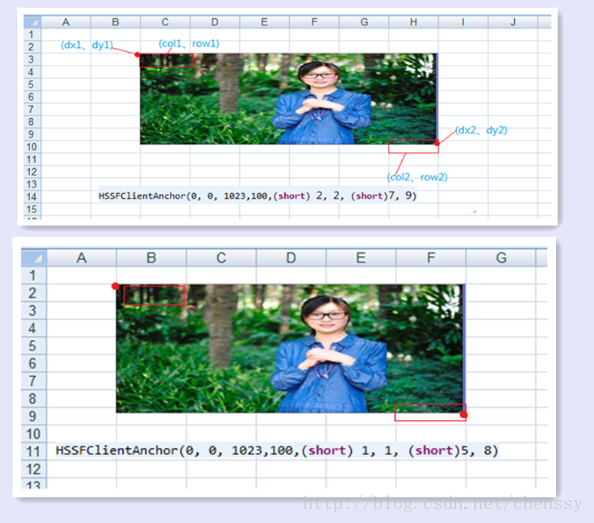Select column D header in the lower spreadsheet

click(x=291, y=258)
